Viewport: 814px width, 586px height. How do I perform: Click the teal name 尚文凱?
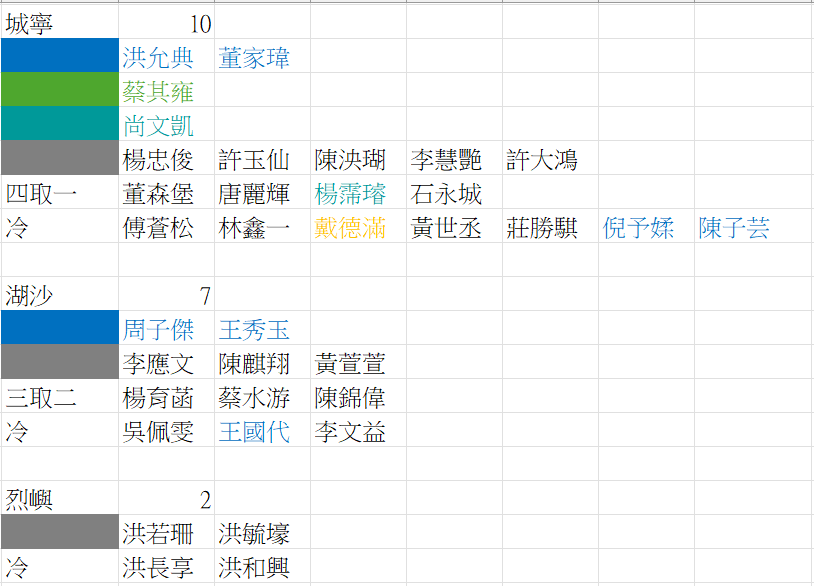[x=167, y=124]
